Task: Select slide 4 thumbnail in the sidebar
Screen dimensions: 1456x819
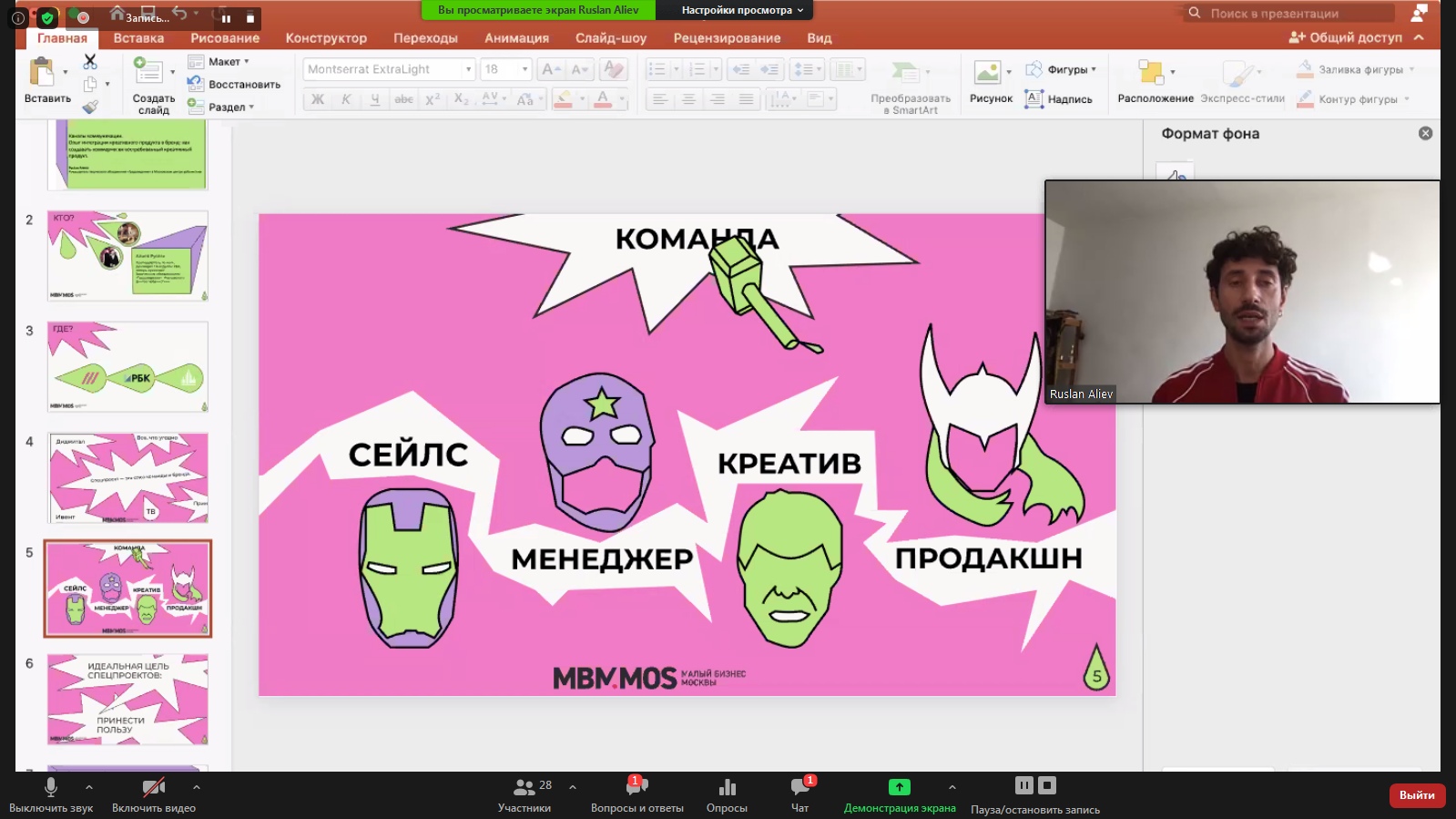Action: pos(127,477)
